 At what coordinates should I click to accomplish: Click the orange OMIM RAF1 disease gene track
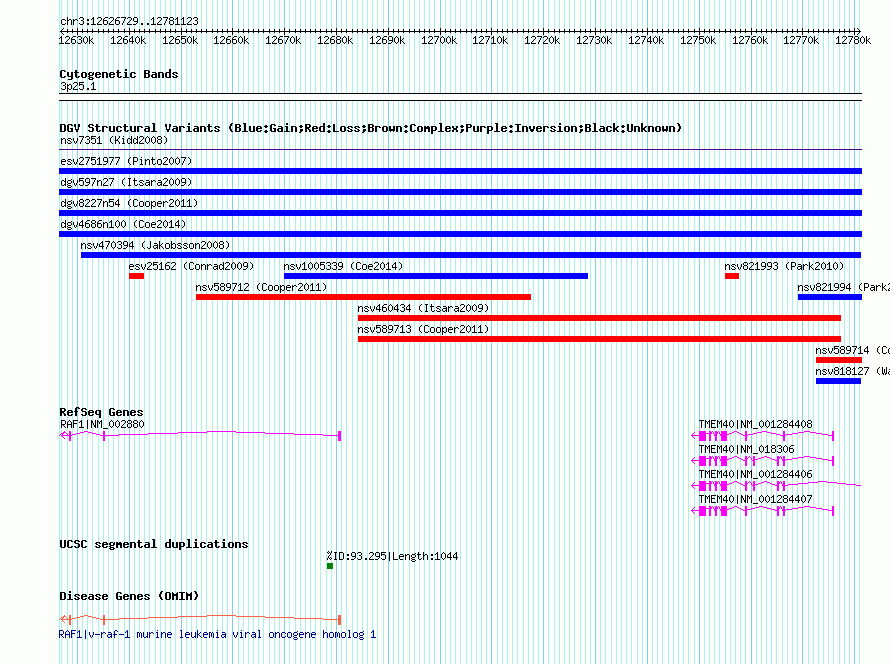[200, 619]
